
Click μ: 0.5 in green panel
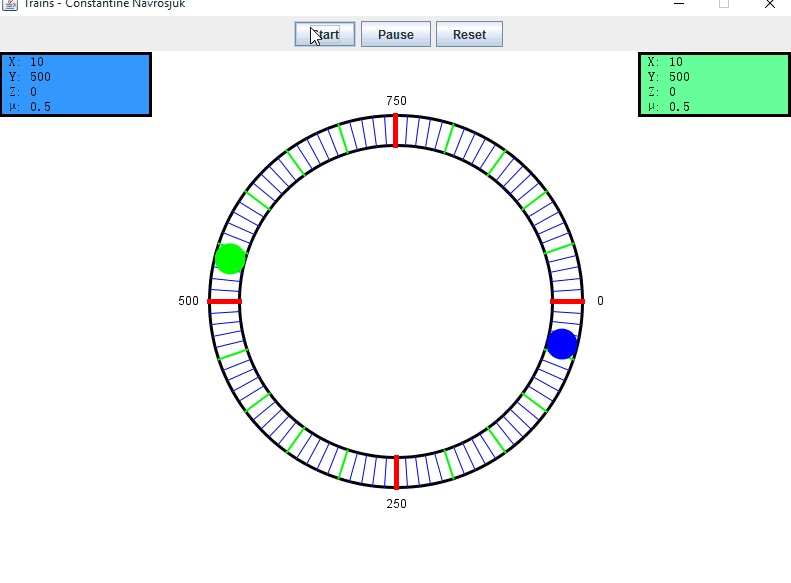(x=669, y=107)
